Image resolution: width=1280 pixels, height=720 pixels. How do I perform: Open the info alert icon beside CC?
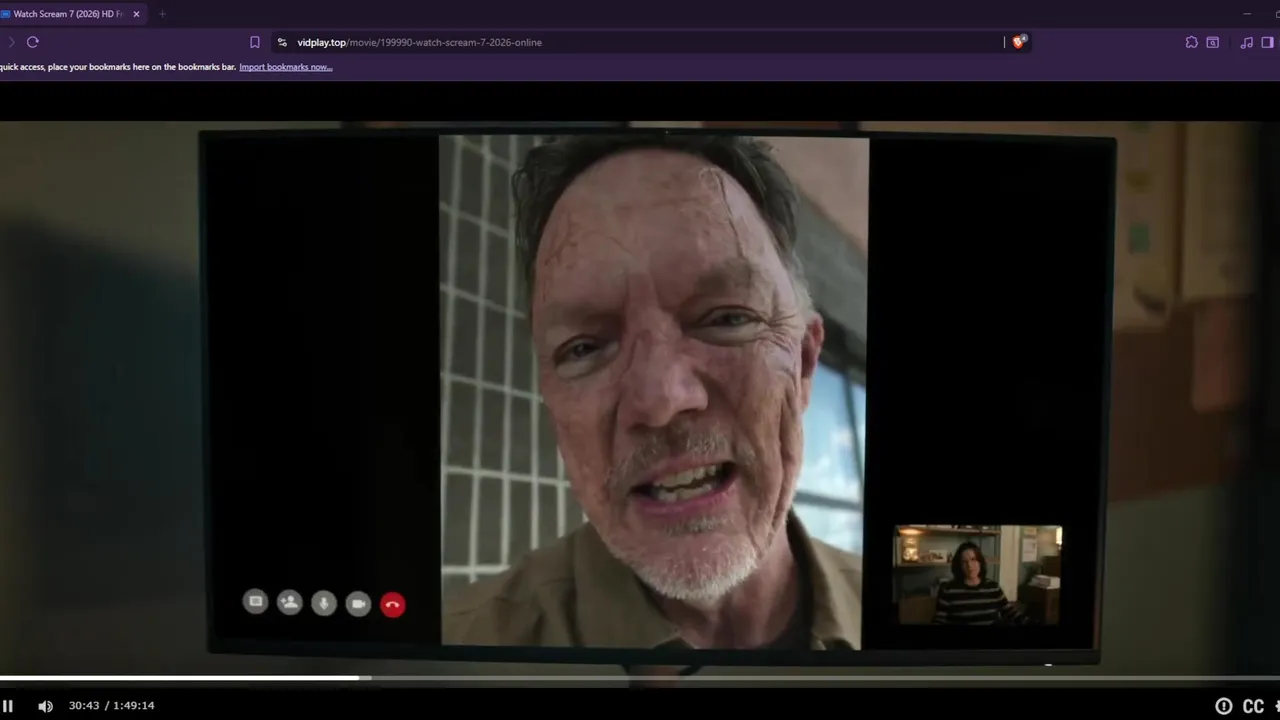tap(1223, 706)
